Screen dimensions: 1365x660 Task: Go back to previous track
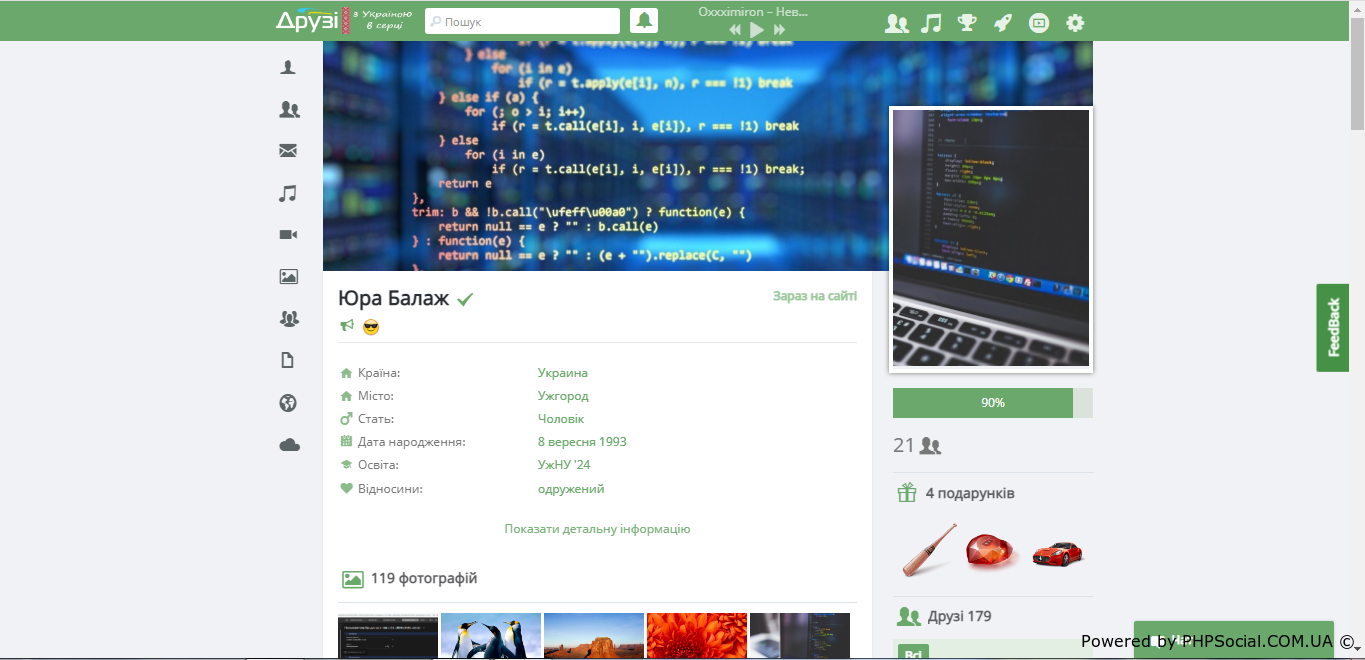(x=735, y=30)
